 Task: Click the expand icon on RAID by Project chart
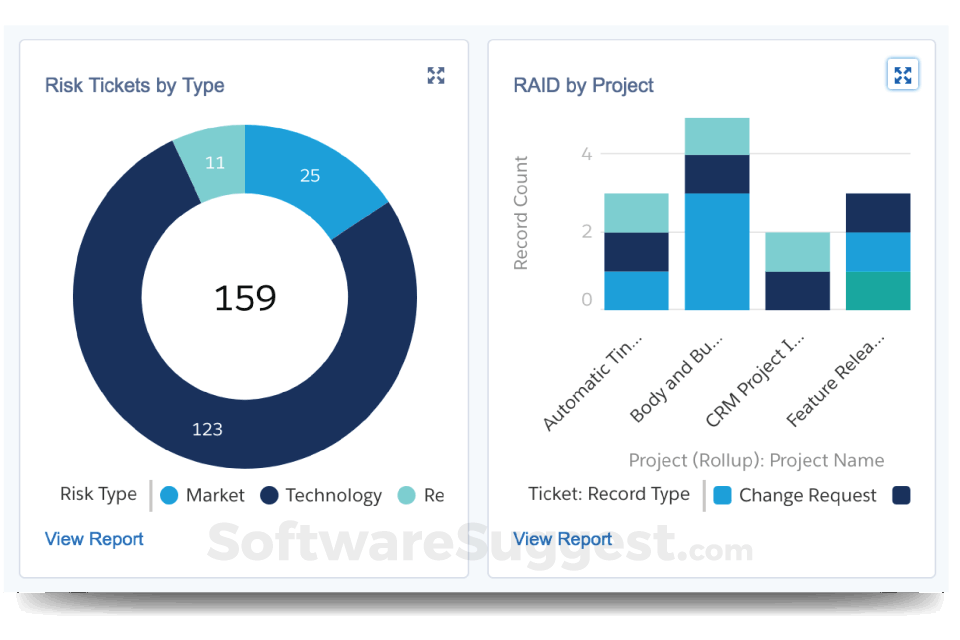(903, 74)
